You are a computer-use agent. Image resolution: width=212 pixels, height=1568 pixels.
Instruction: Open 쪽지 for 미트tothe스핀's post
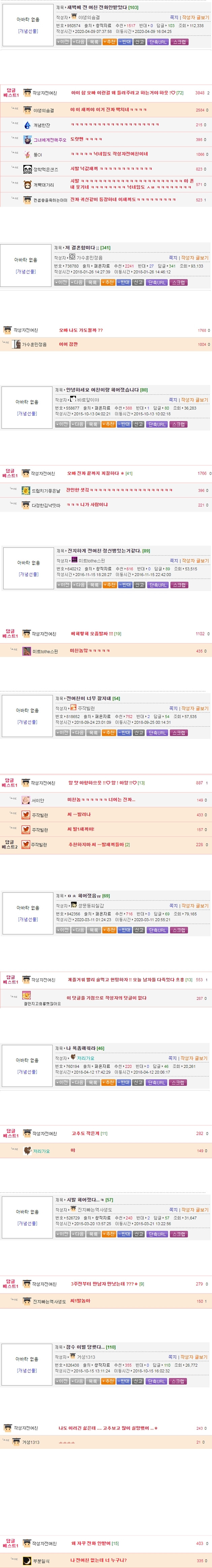pos(174,560)
